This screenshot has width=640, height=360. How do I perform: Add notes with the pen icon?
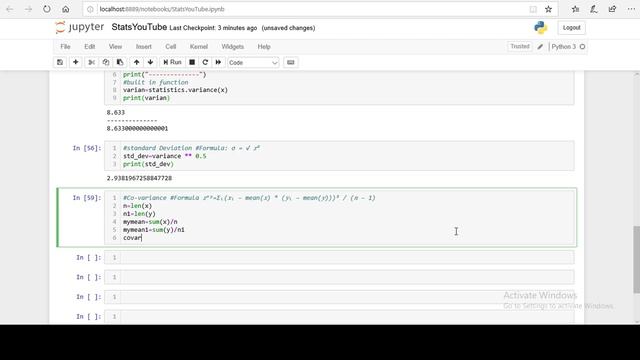click(x=594, y=9)
